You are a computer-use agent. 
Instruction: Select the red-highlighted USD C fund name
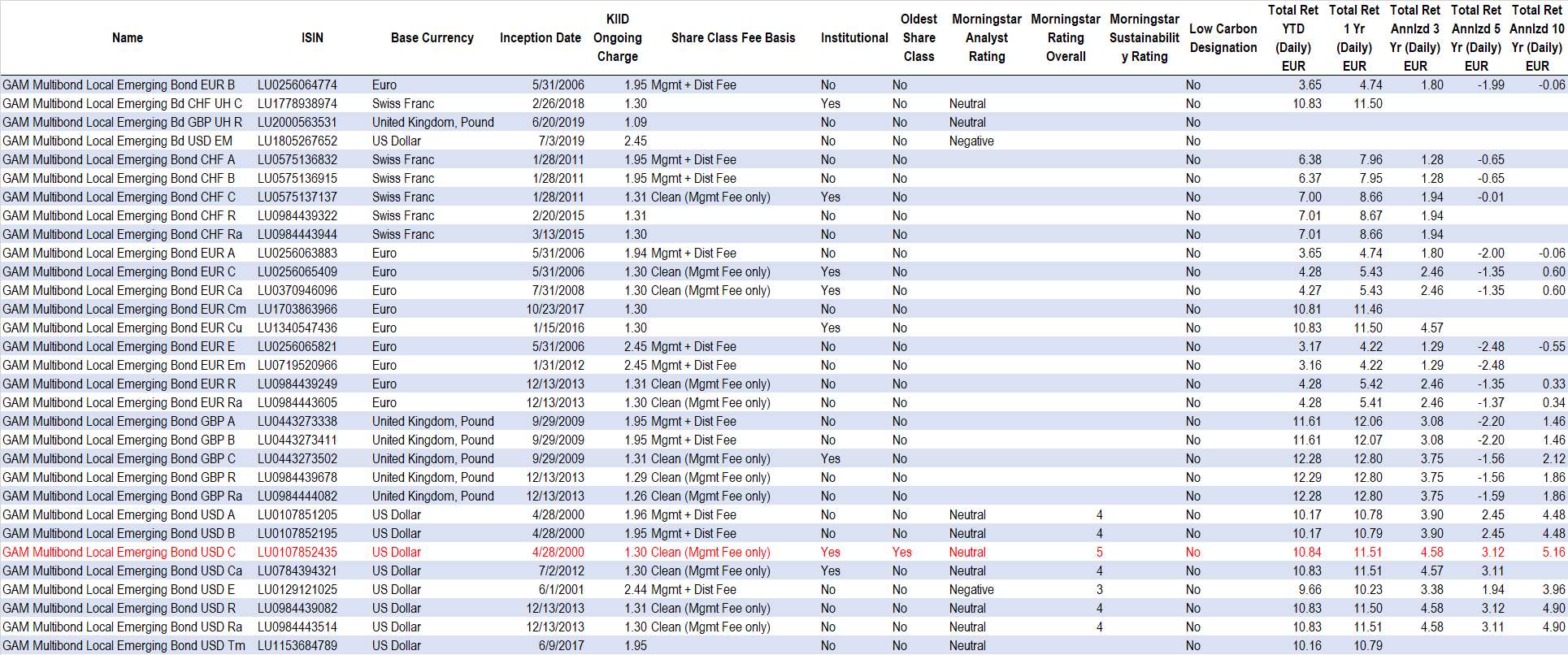tap(119, 553)
